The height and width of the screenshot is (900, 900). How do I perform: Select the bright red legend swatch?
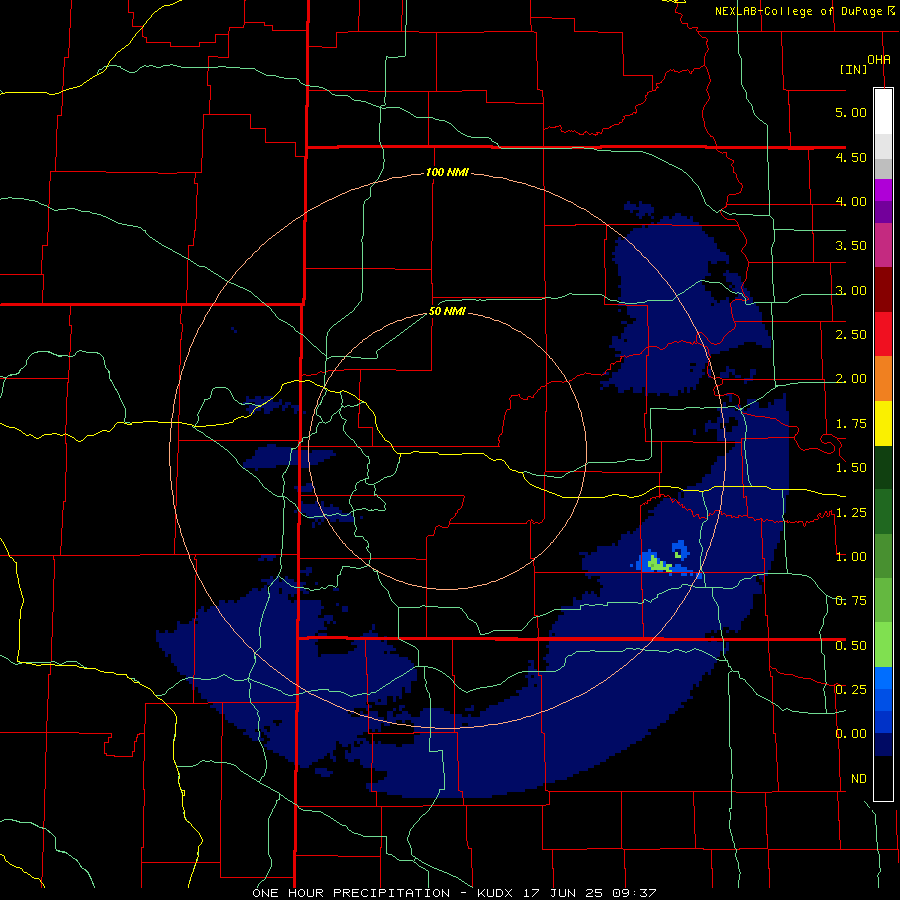[883, 334]
